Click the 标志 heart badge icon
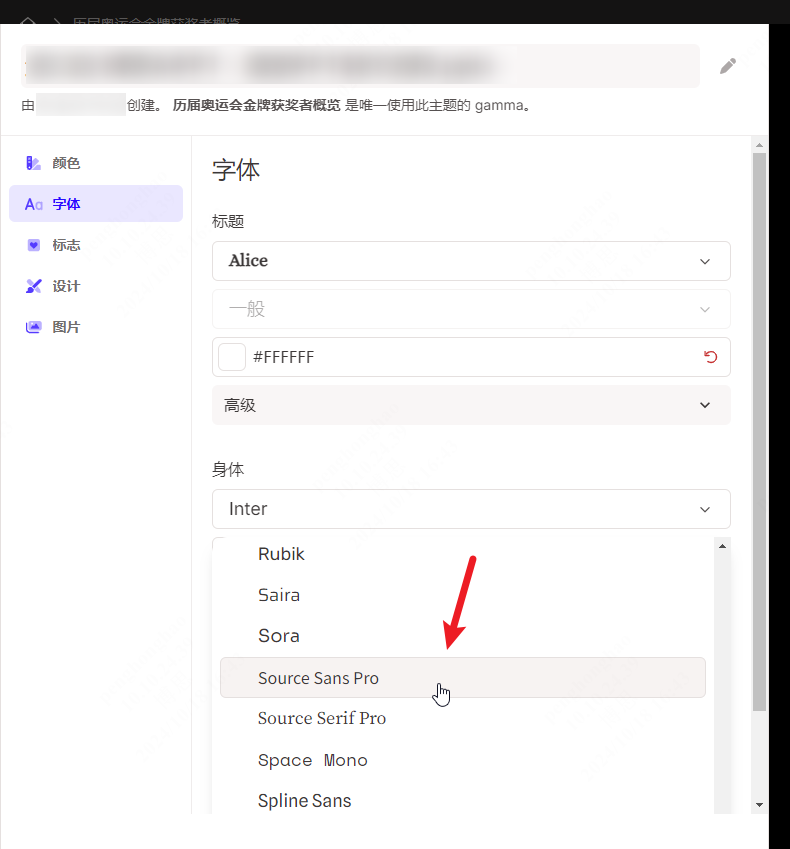The width and height of the screenshot is (790, 849). tap(34, 245)
